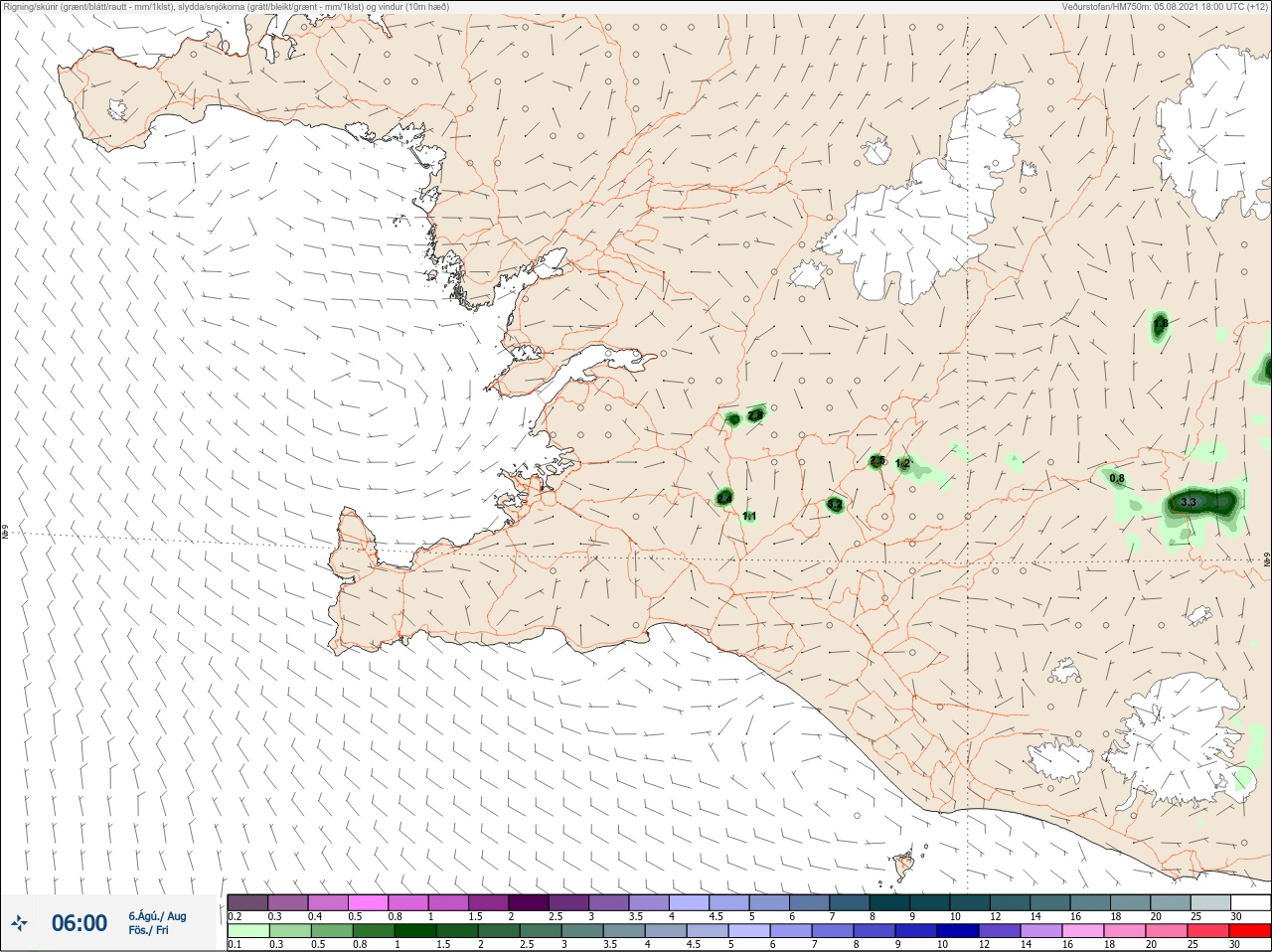Viewport: 1272px width, 952px height.
Task: Select the red 30 swatch in rain scale
Action: click(x=1251, y=931)
